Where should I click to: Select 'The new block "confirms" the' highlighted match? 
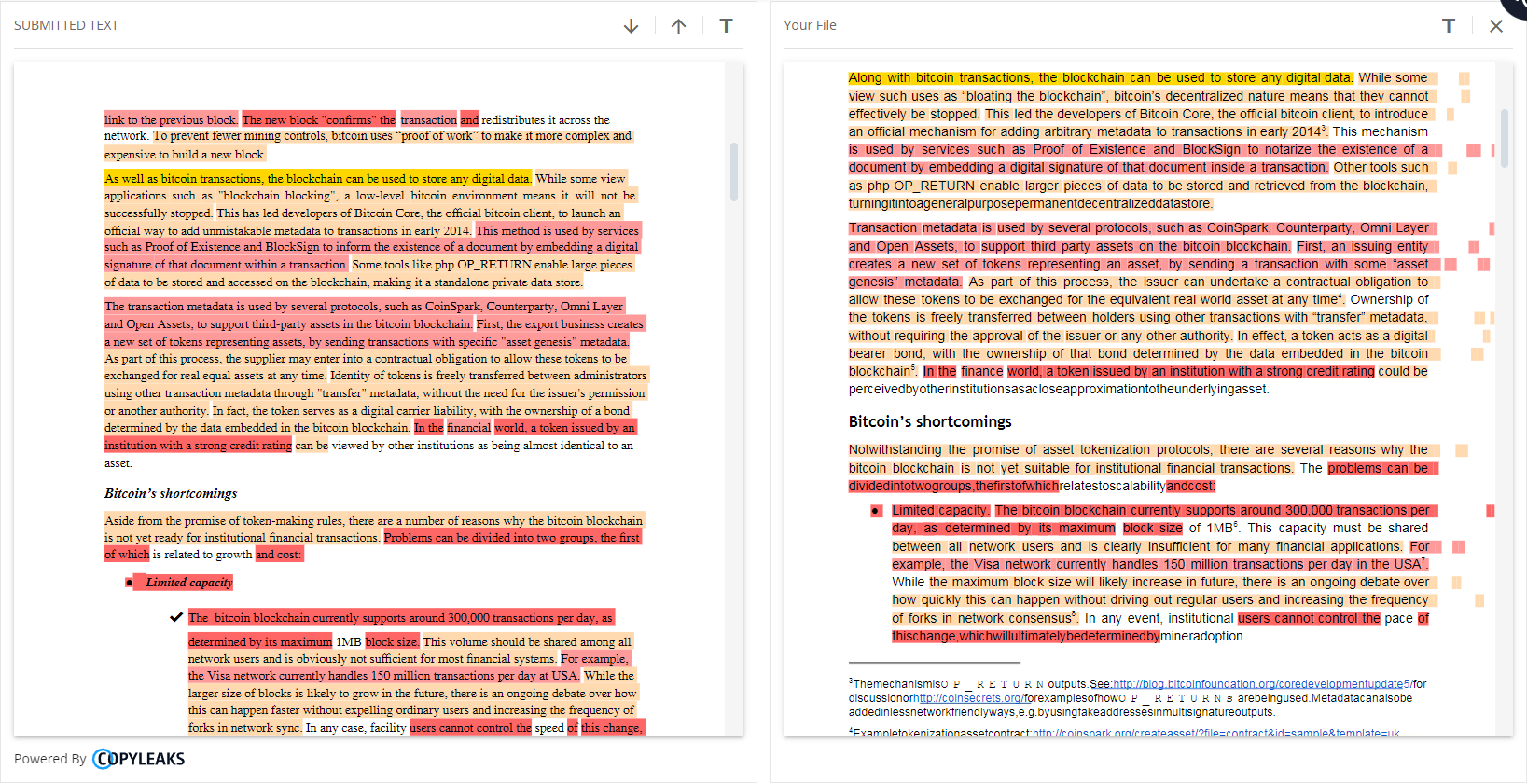[x=319, y=120]
